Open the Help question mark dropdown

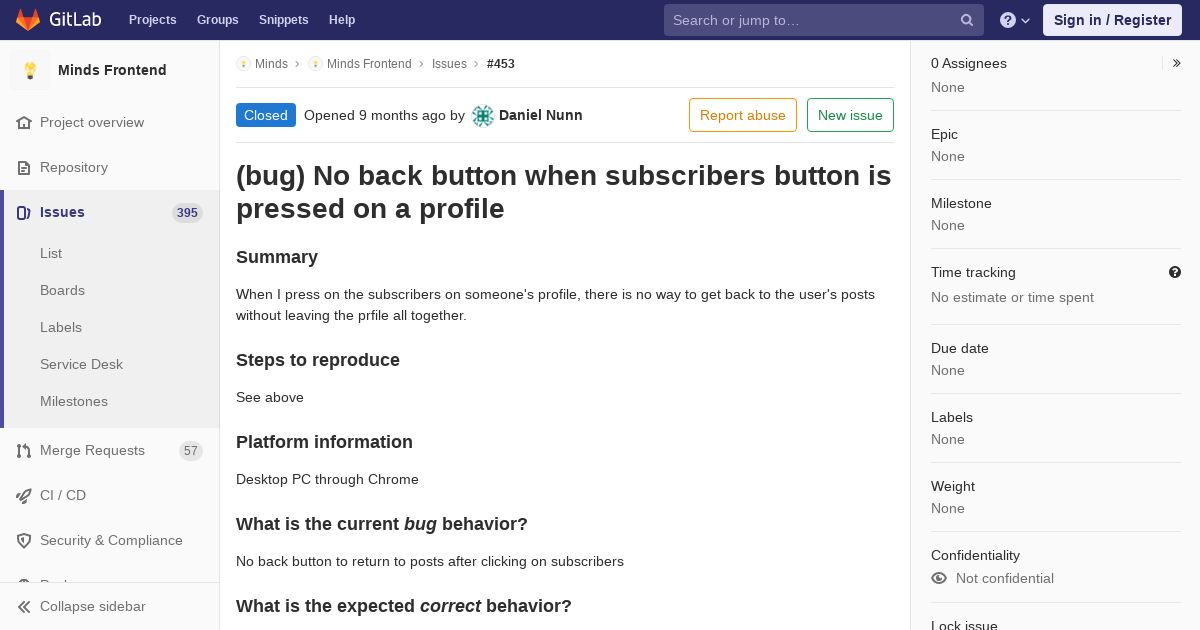(x=1015, y=20)
